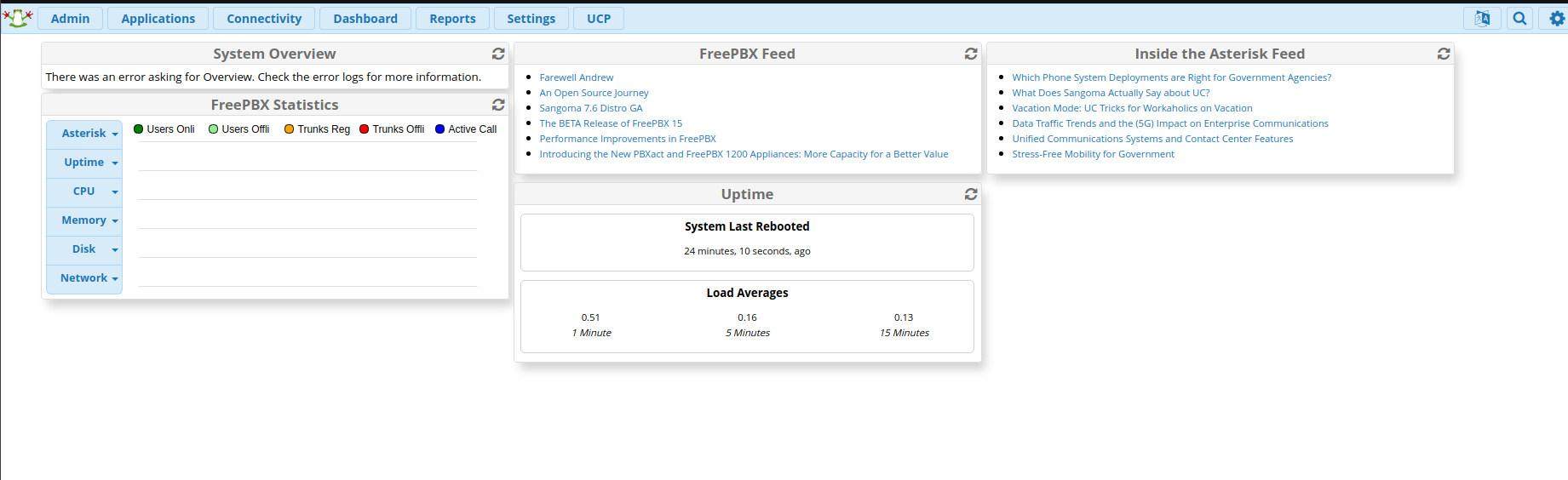1568x480 pixels.
Task: Click the search magnifier icon
Action: click(1519, 19)
